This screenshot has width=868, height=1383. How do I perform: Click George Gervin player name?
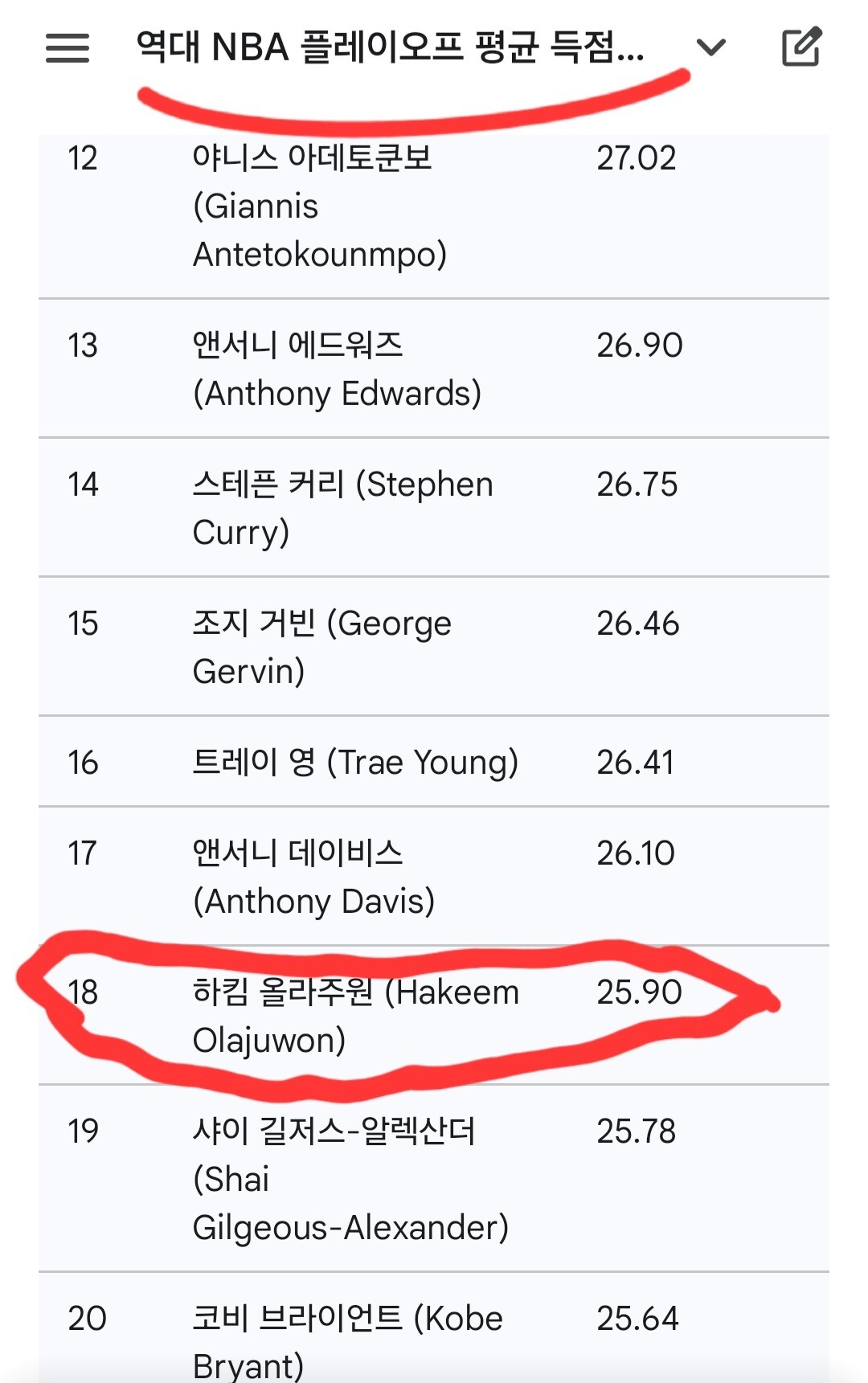pyautogui.click(x=321, y=647)
